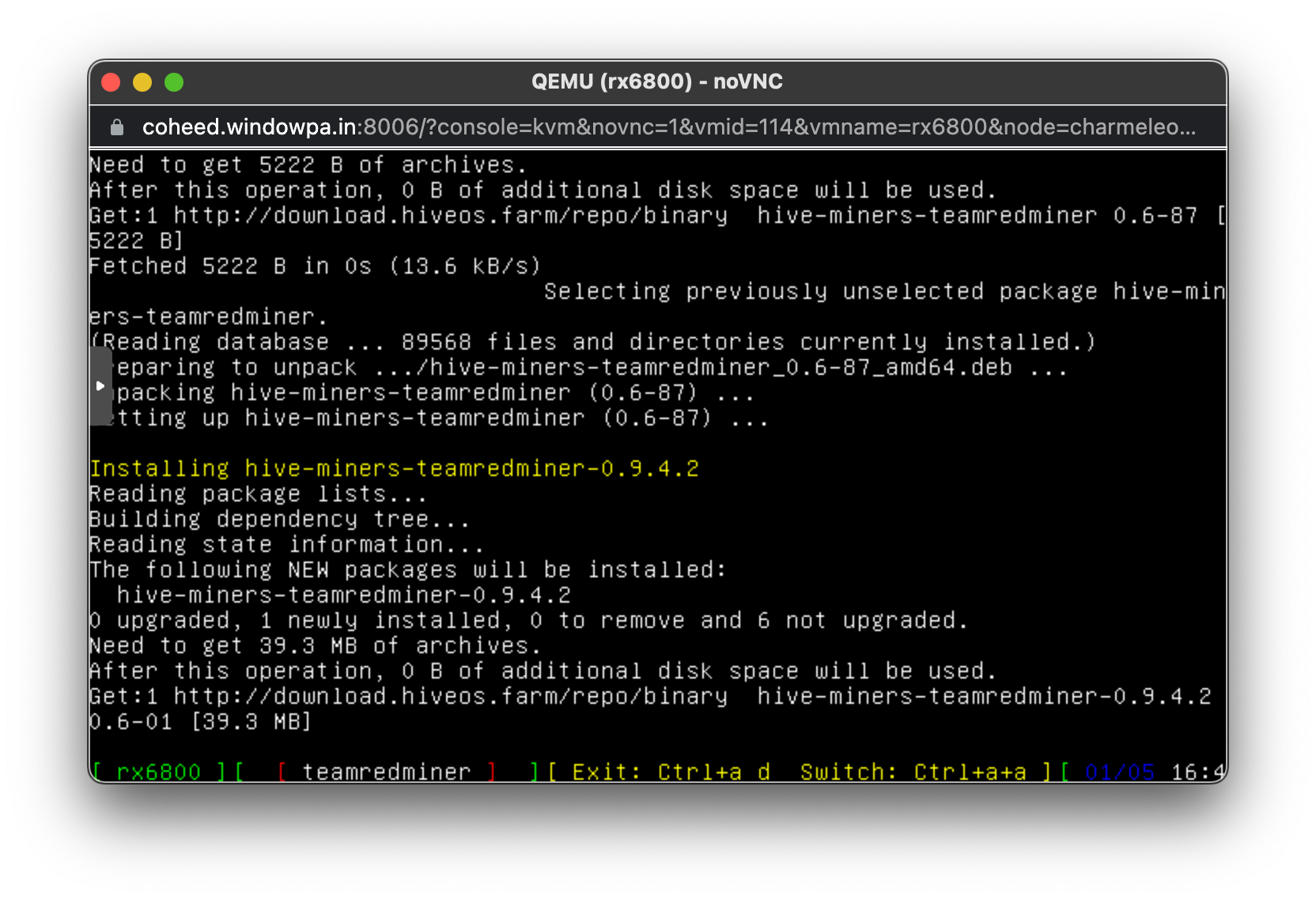Click the "0.6-01 [39.3 MB]" line
The image size is (1316, 900).
(x=201, y=722)
